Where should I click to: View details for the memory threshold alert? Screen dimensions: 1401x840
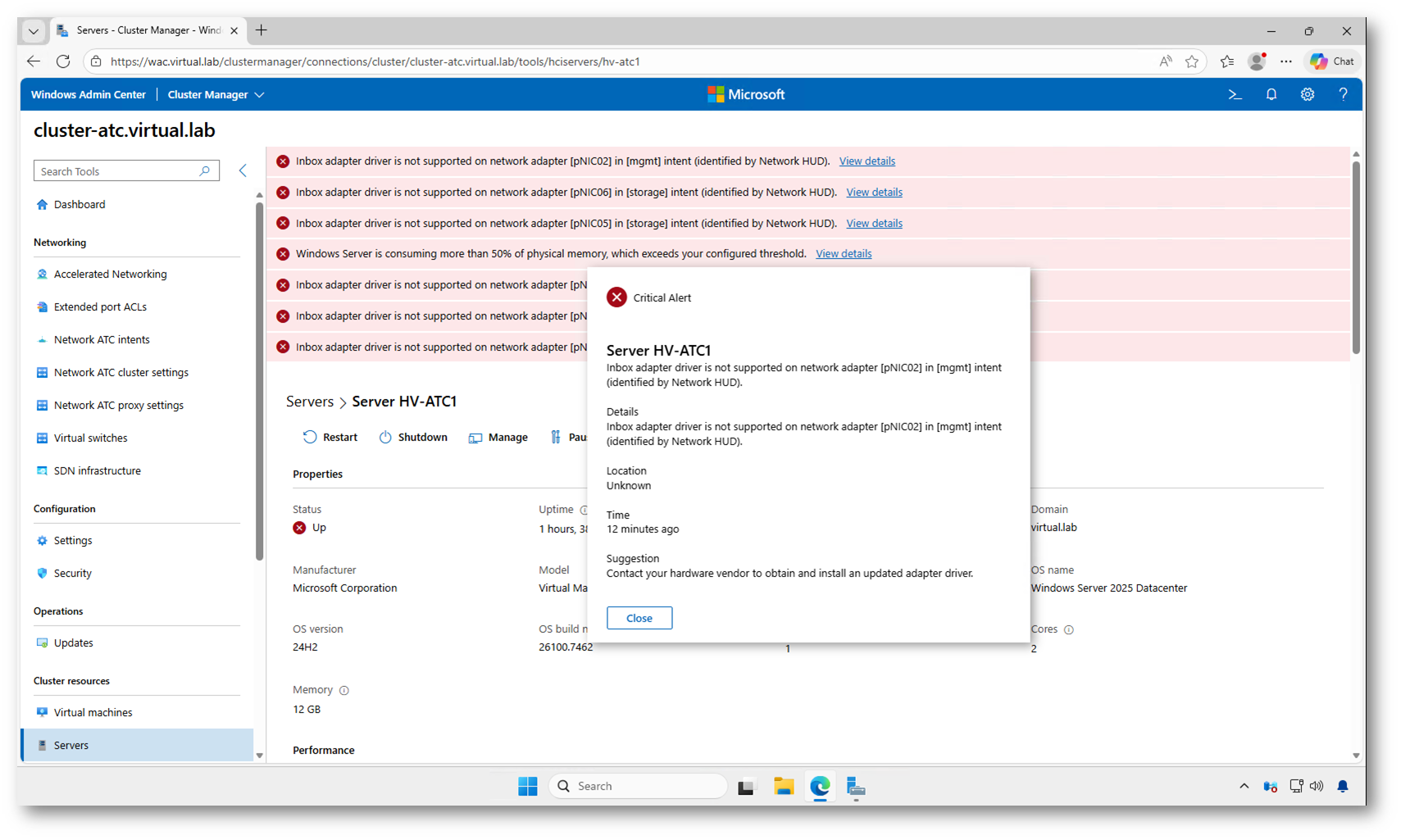pyautogui.click(x=843, y=254)
